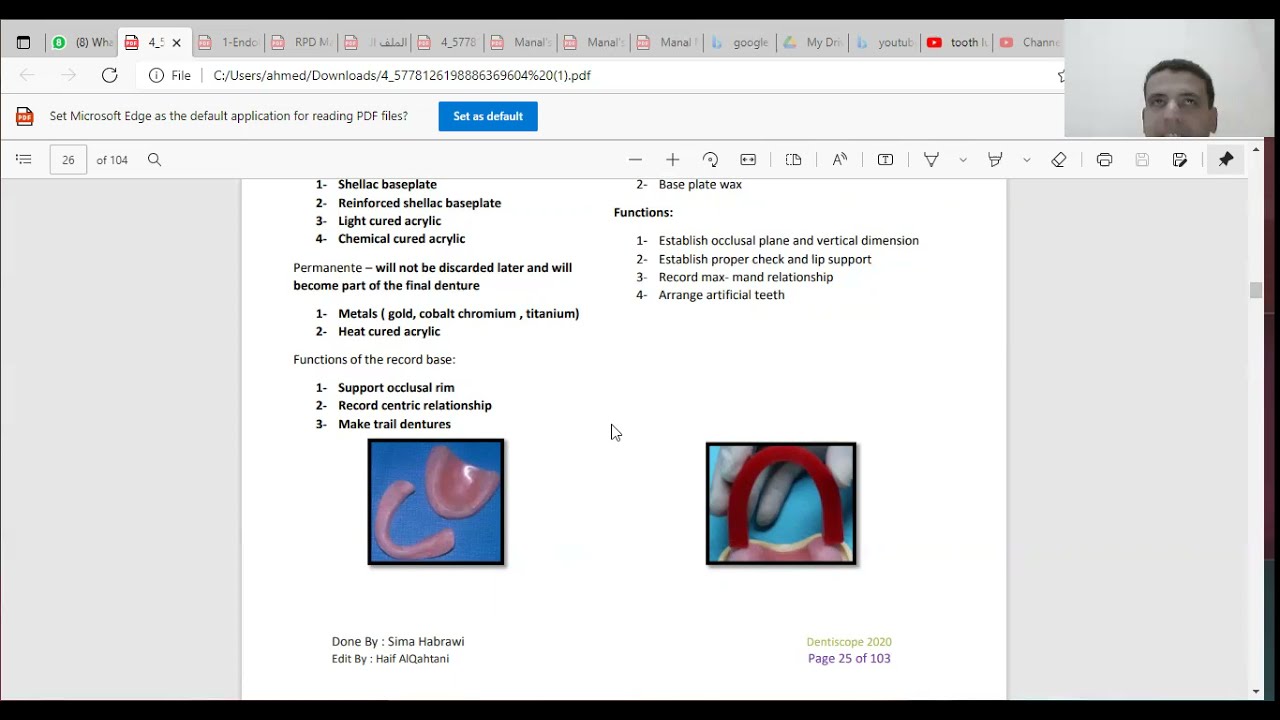Screen dimensions: 1280x720
Task: Click the Save as icon
Action: 1180,159
